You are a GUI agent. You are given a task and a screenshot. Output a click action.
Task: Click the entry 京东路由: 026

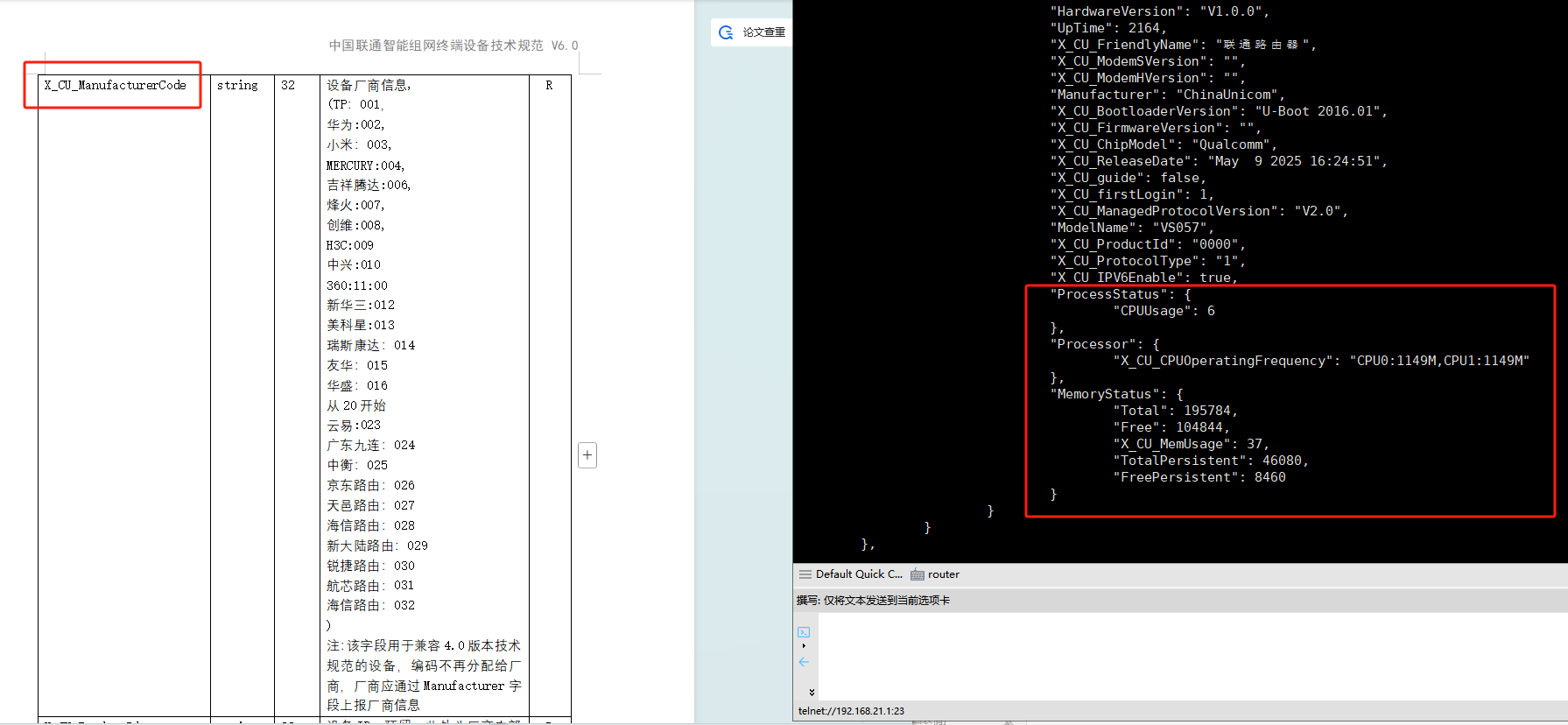(x=370, y=485)
